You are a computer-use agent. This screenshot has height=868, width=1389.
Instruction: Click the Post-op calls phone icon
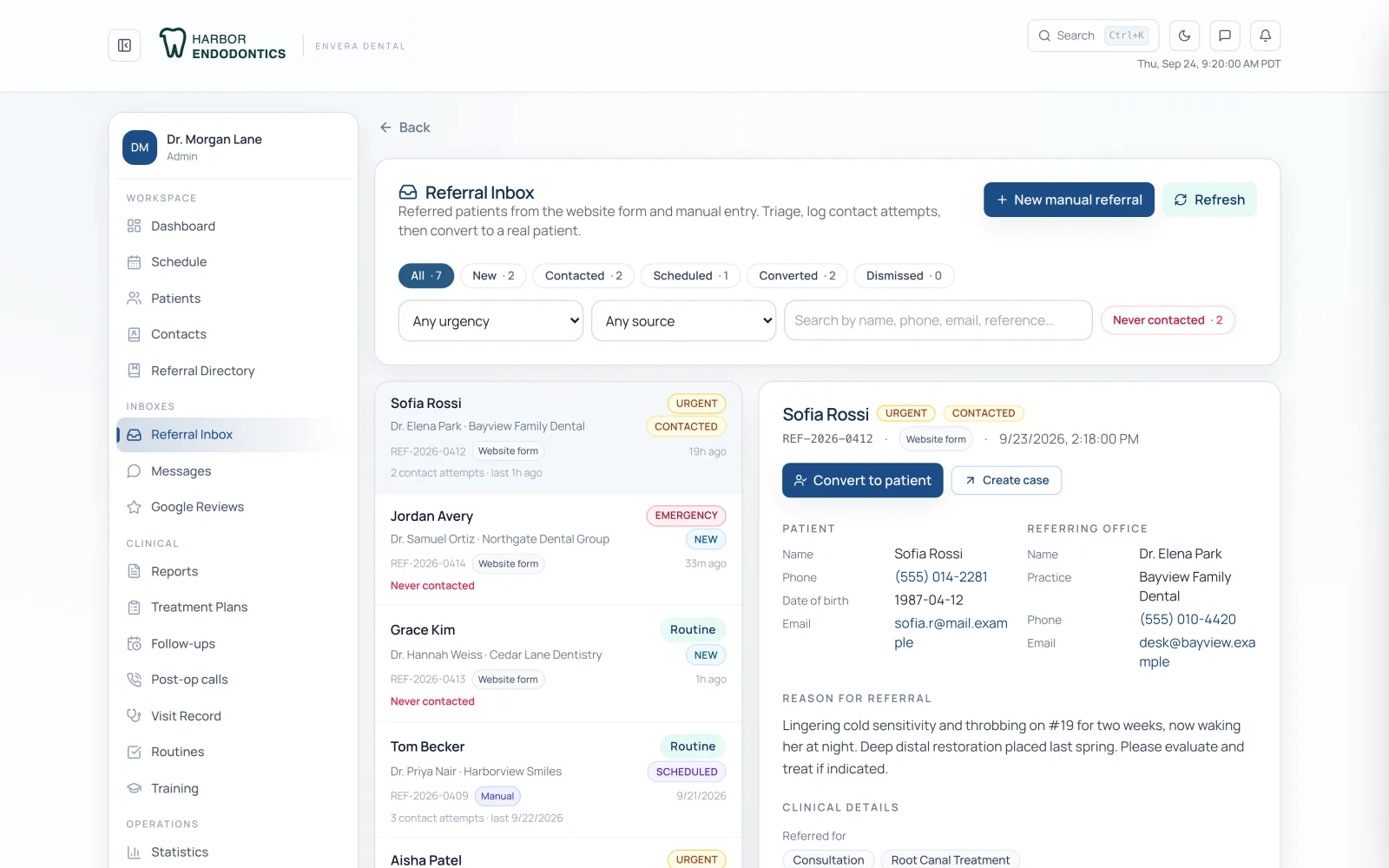[x=134, y=680]
